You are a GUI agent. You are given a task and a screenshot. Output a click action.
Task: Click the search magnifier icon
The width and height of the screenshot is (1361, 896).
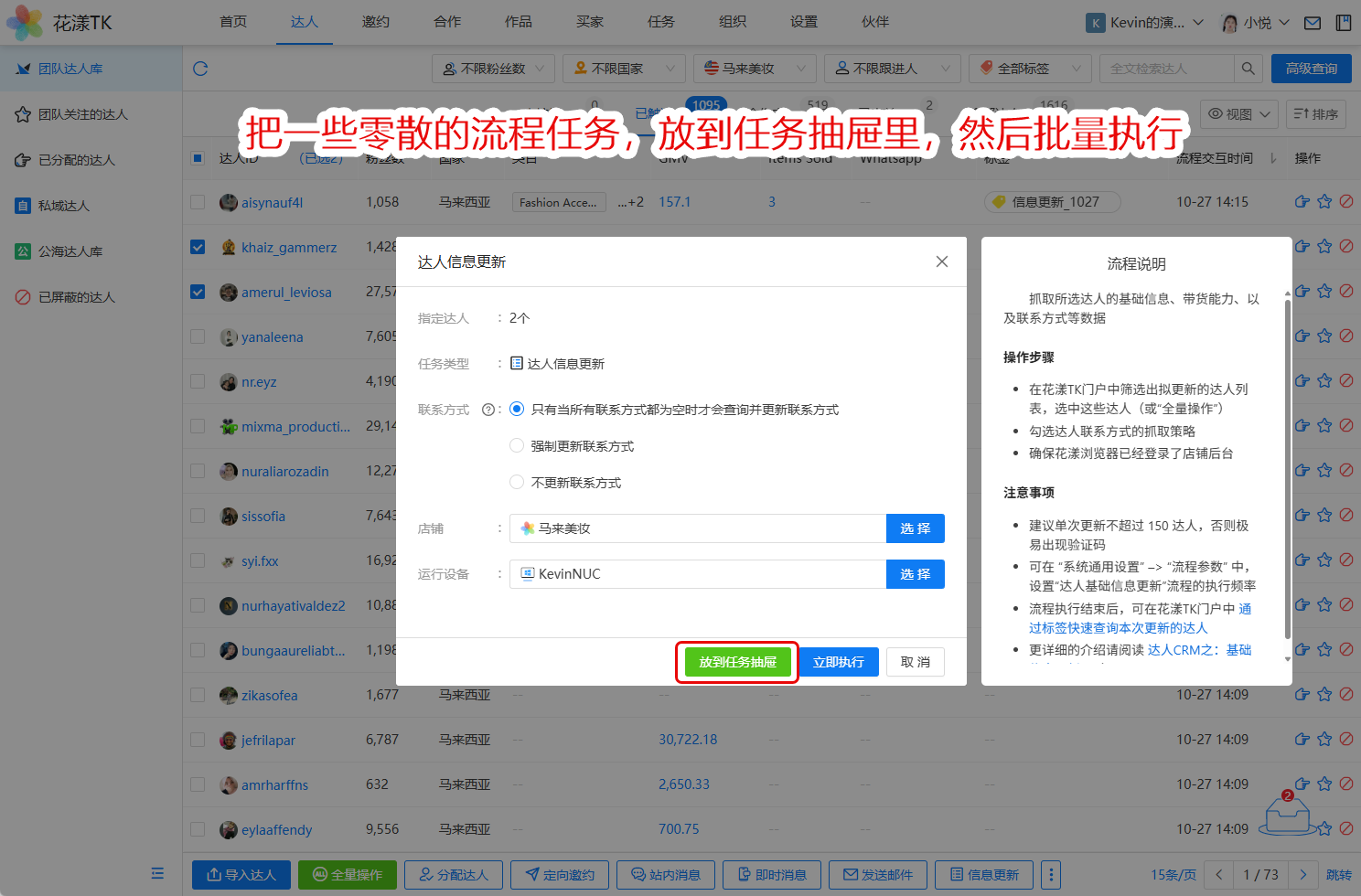1248,69
